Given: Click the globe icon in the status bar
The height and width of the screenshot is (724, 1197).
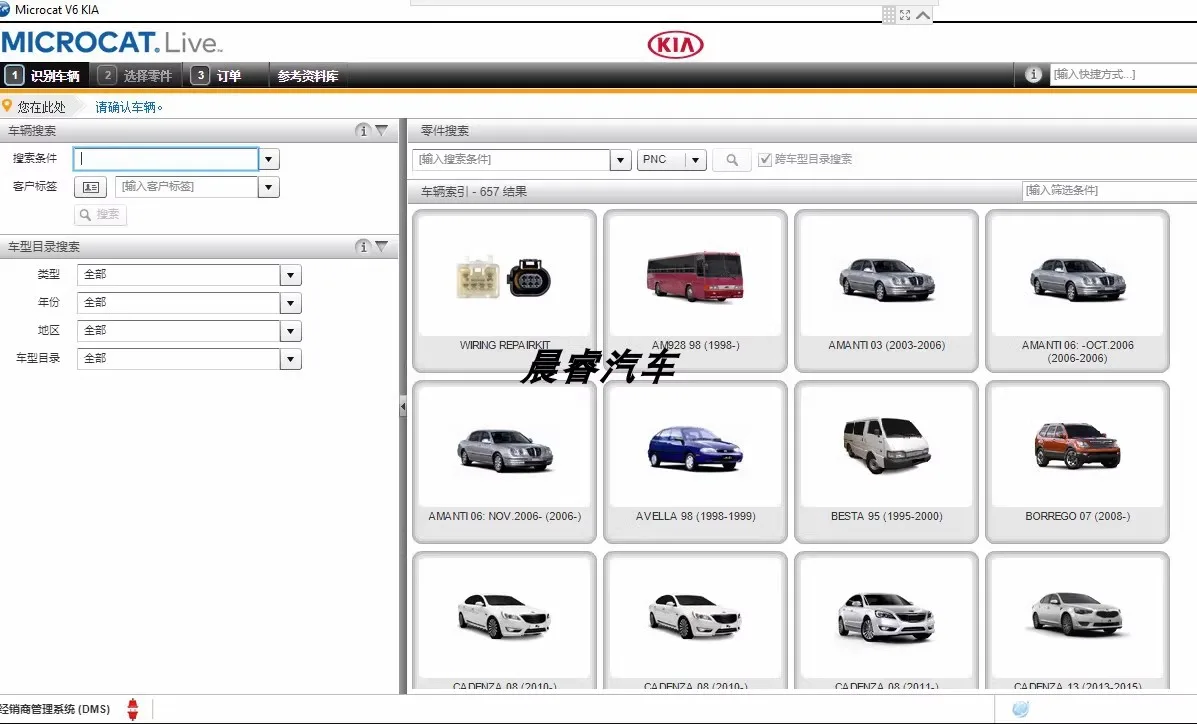Looking at the screenshot, I should pos(1021,709).
